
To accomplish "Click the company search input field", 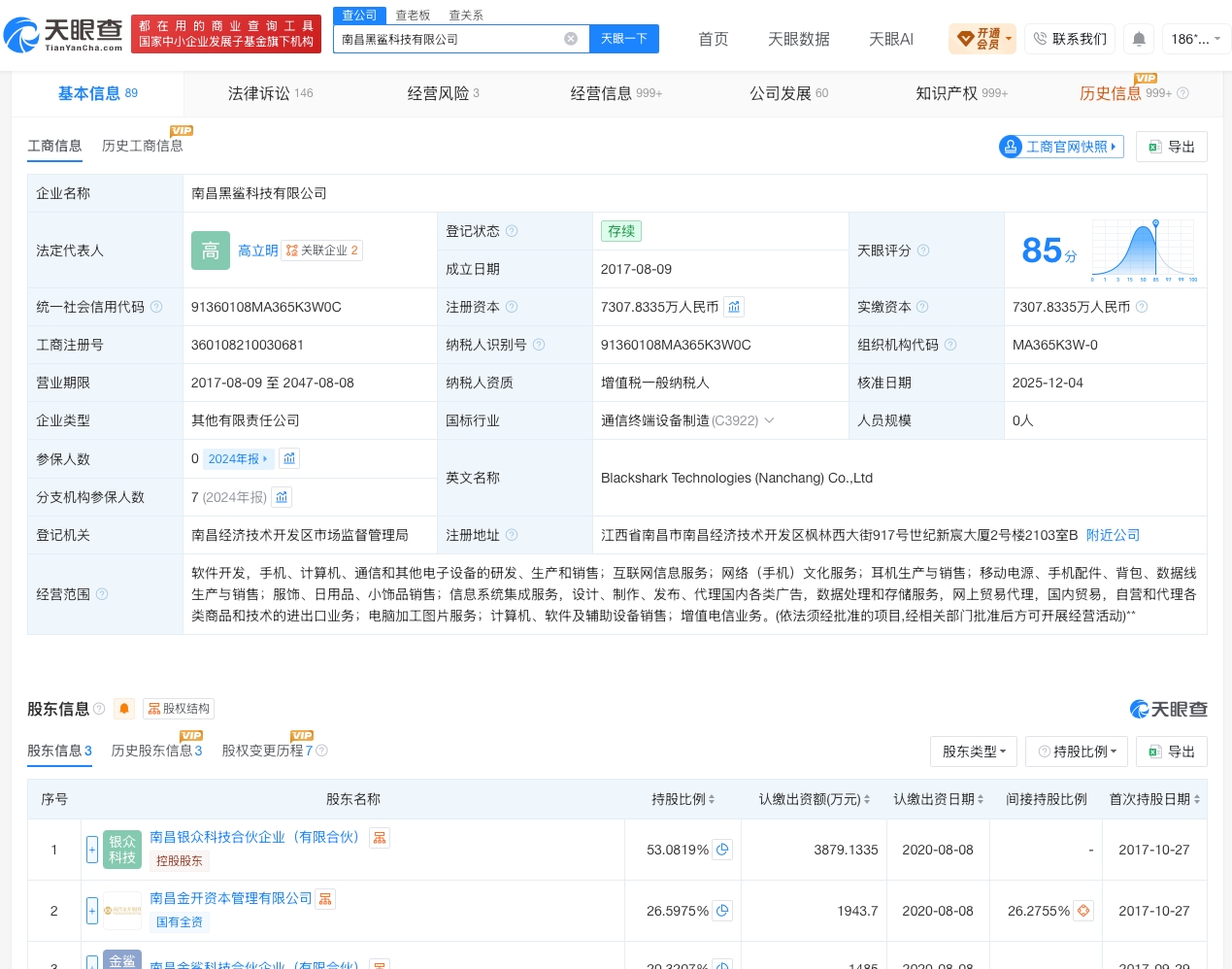I will (449, 39).
